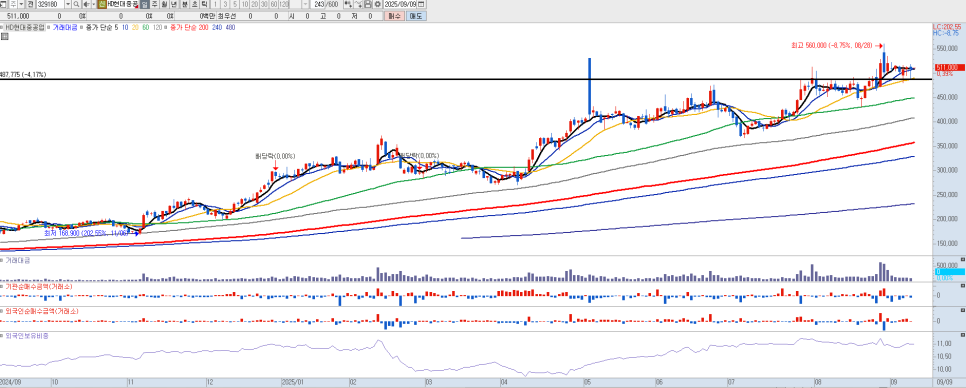Click the cyan volume value box on right axis
Image resolution: width=966 pixels, height=388 pixels.
pyautogui.click(x=949, y=271)
